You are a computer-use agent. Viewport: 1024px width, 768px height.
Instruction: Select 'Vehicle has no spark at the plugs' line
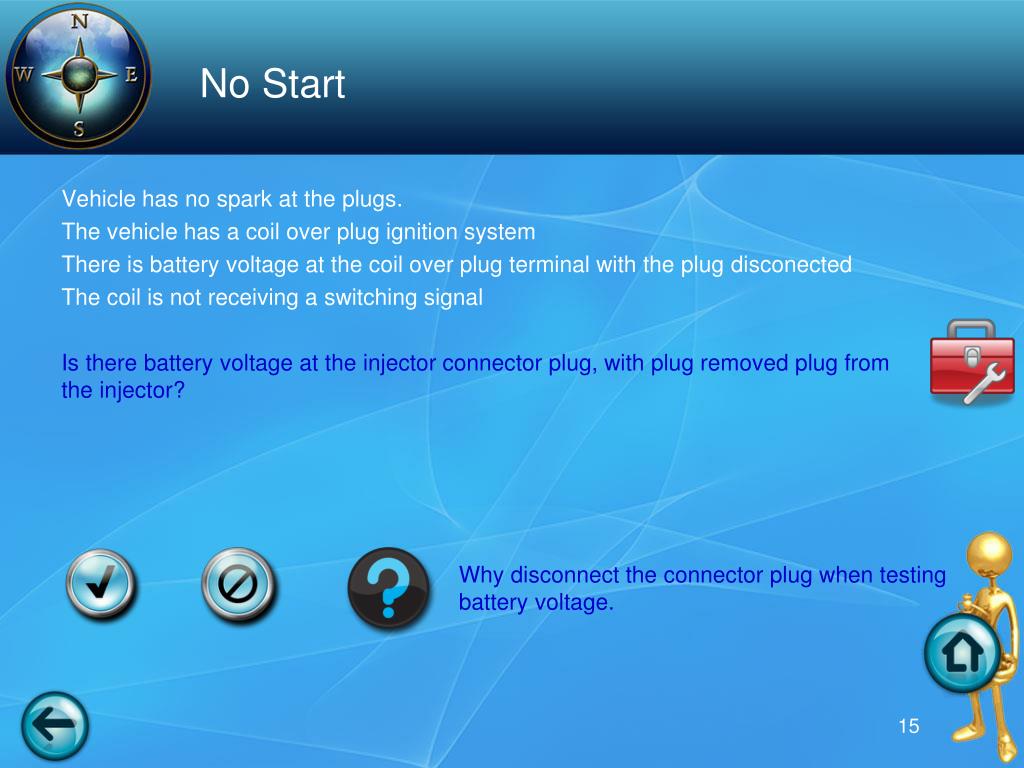click(x=232, y=199)
